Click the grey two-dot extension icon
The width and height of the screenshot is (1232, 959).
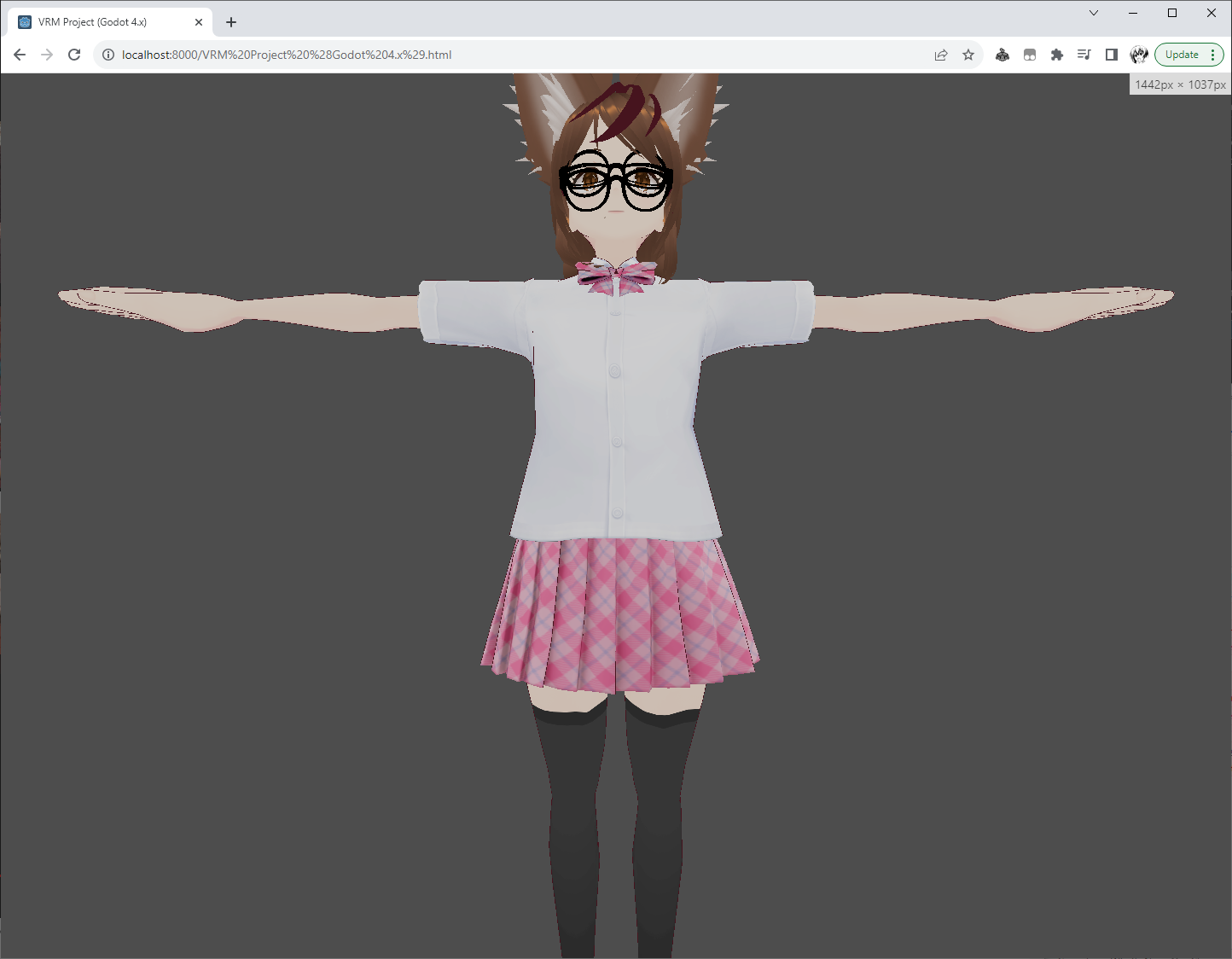click(x=1030, y=54)
